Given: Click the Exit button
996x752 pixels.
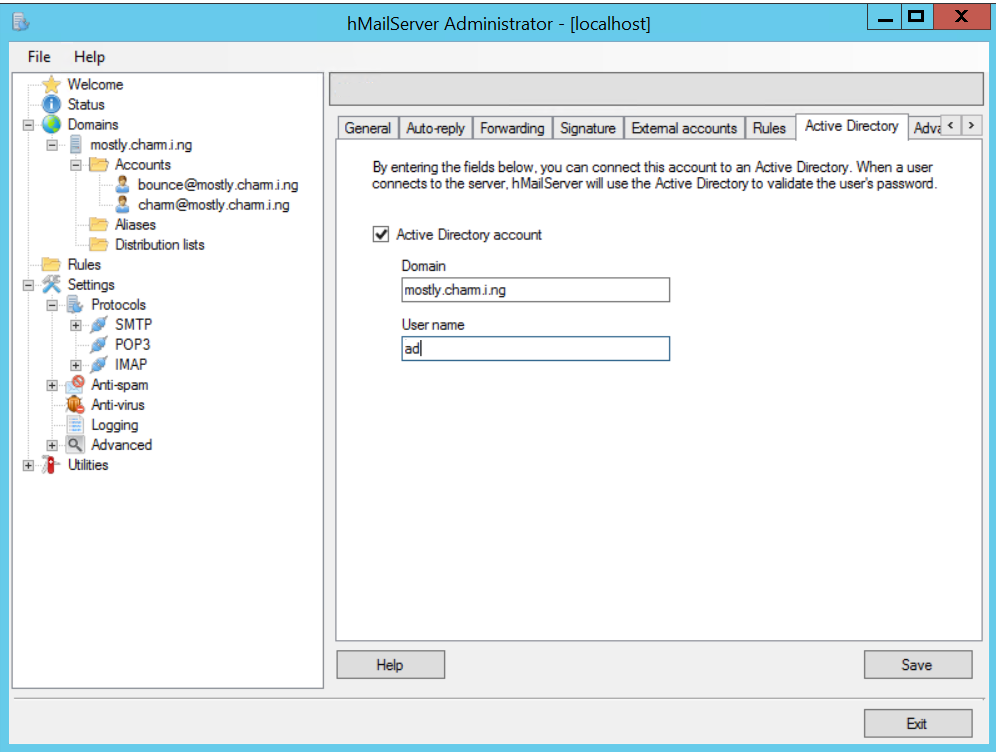Looking at the screenshot, I should click(917, 723).
